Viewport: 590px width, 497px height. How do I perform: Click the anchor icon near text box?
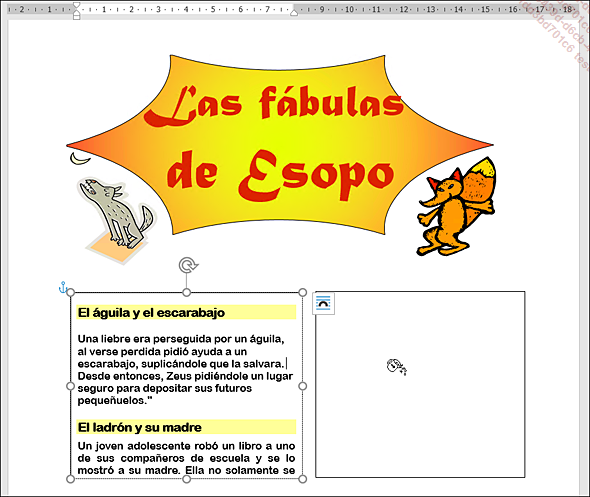[63, 287]
